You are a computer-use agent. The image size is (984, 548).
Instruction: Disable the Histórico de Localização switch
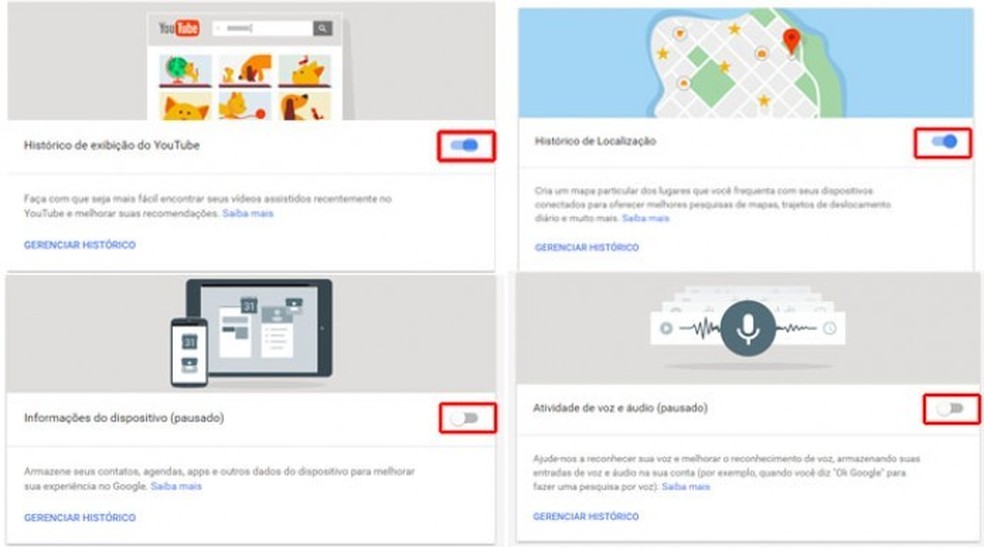[944, 142]
